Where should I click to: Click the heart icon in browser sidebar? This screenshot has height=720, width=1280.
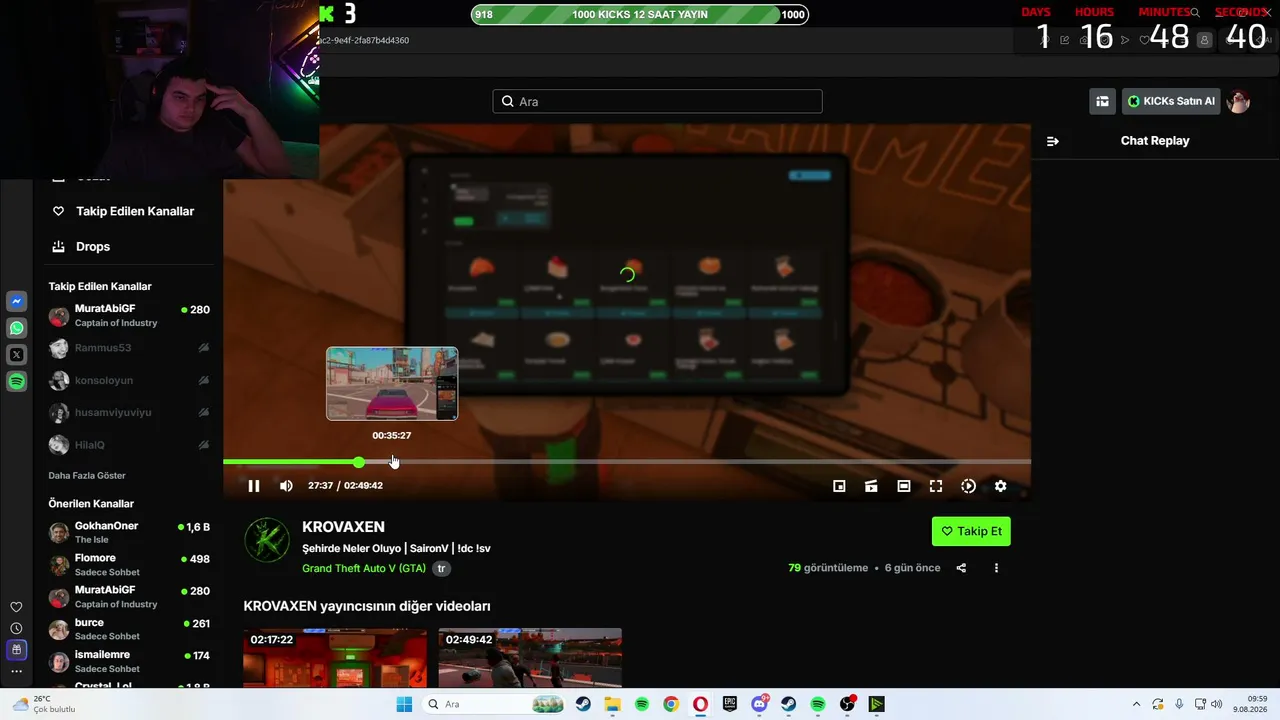tap(16, 607)
